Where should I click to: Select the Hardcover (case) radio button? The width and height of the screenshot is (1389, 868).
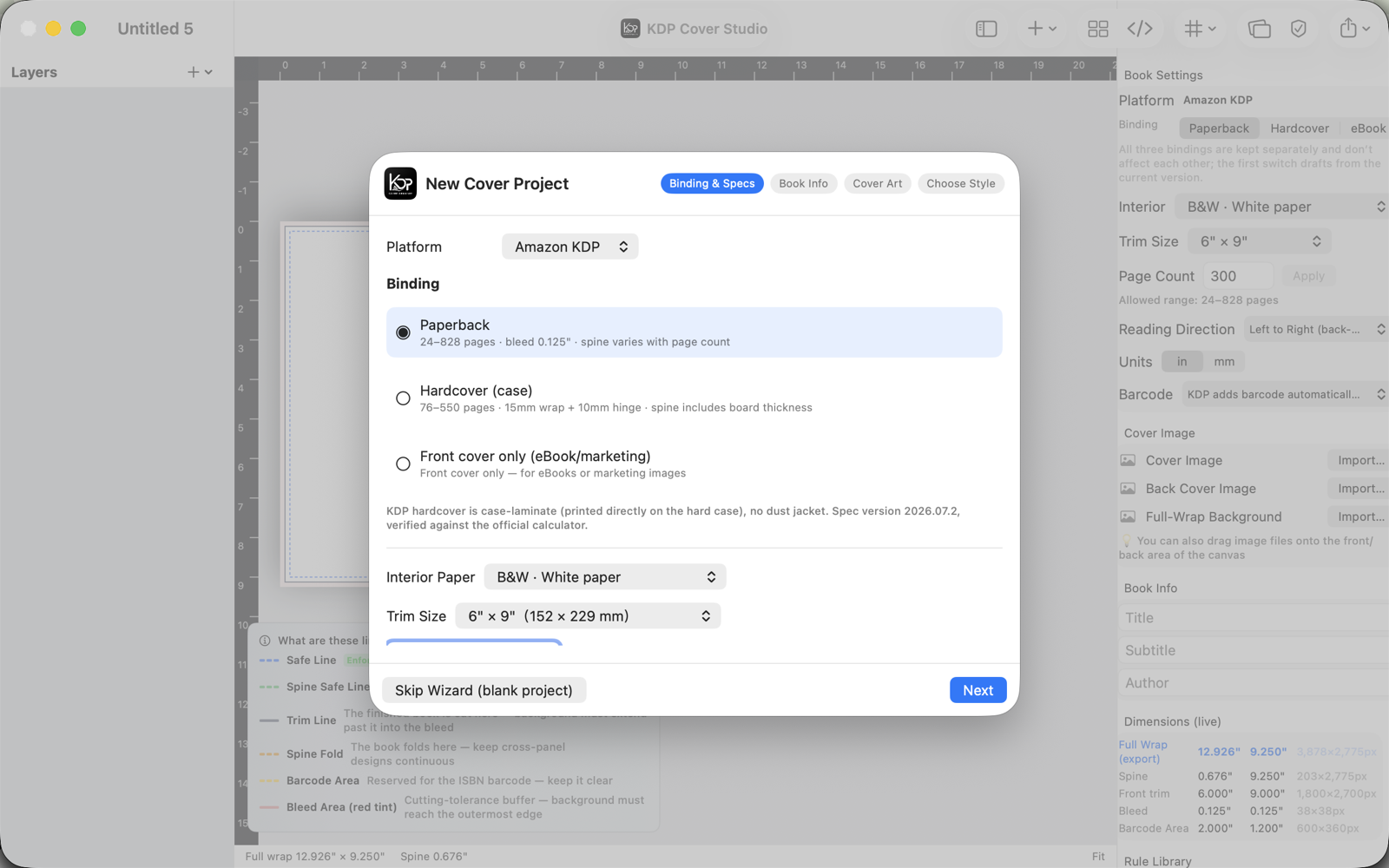tap(403, 398)
